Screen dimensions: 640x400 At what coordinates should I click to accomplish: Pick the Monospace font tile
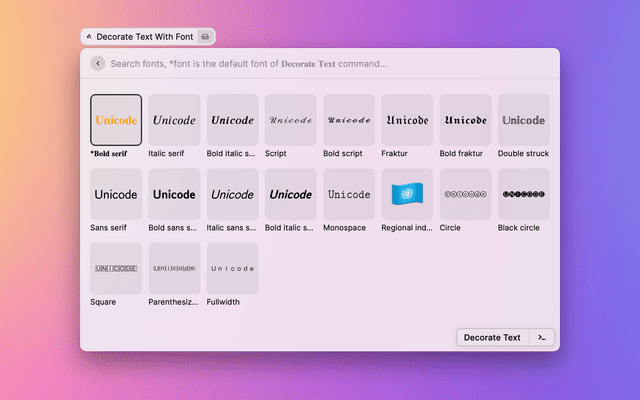coord(349,194)
